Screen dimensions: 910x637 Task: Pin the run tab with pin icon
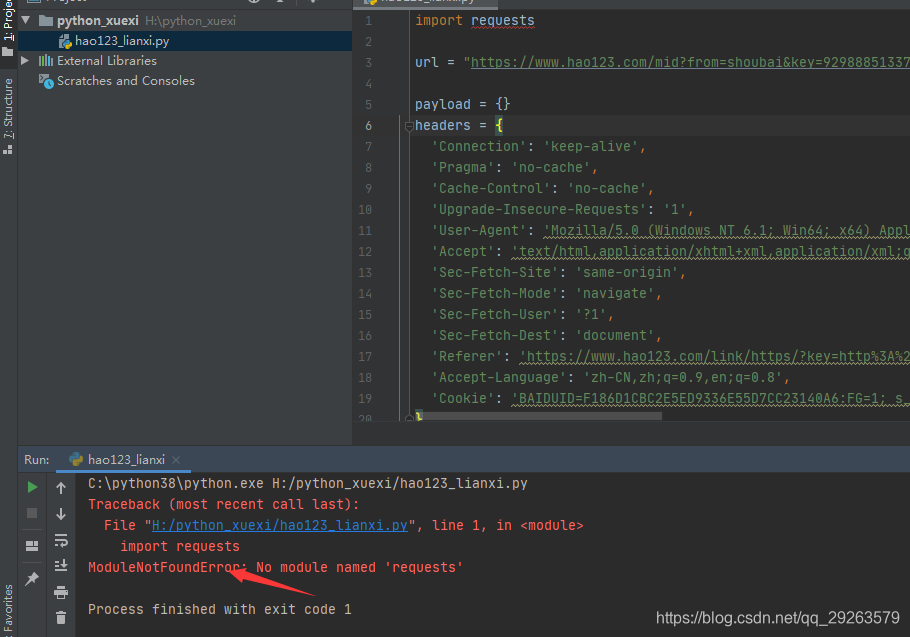(x=32, y=578)
